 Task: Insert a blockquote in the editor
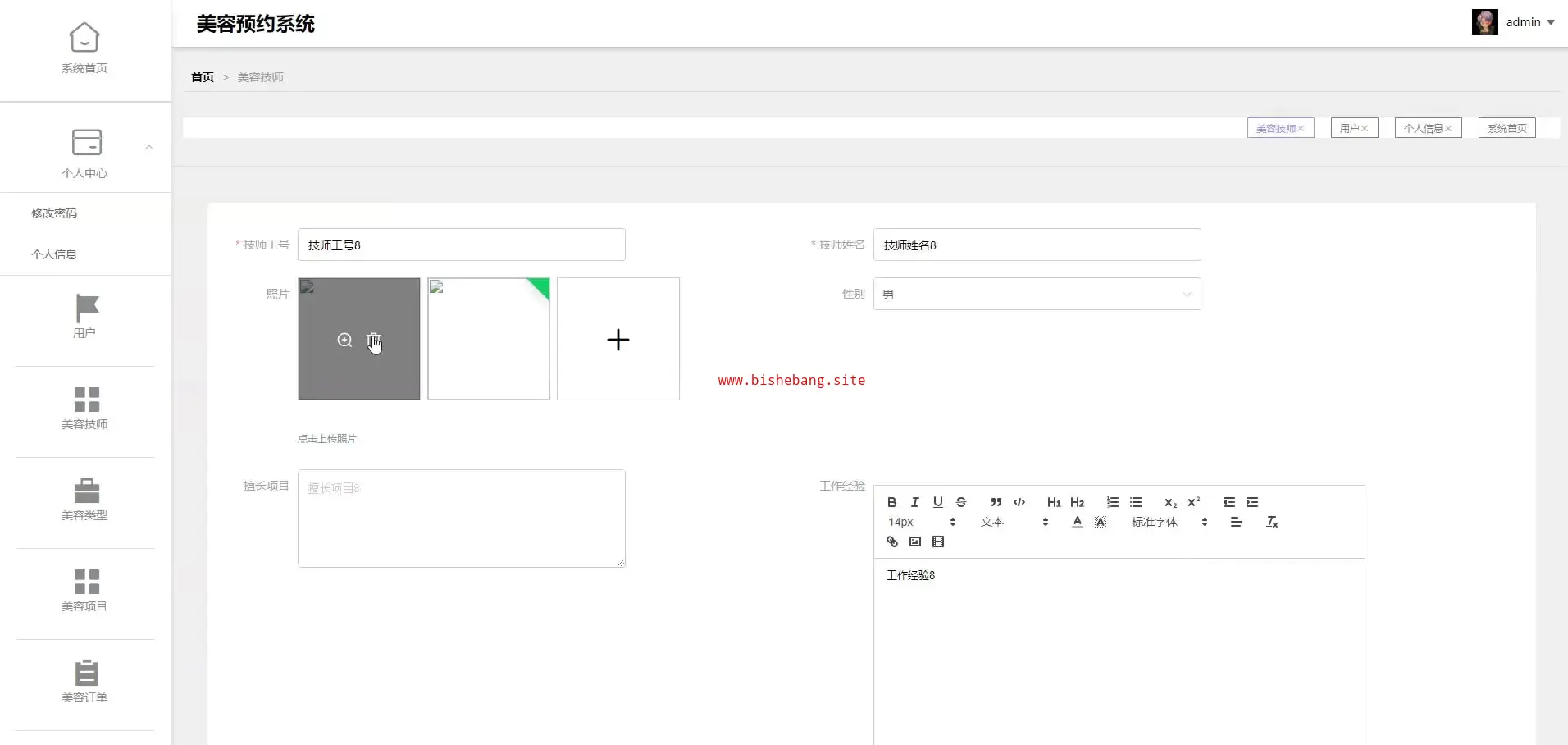(996, 502)
